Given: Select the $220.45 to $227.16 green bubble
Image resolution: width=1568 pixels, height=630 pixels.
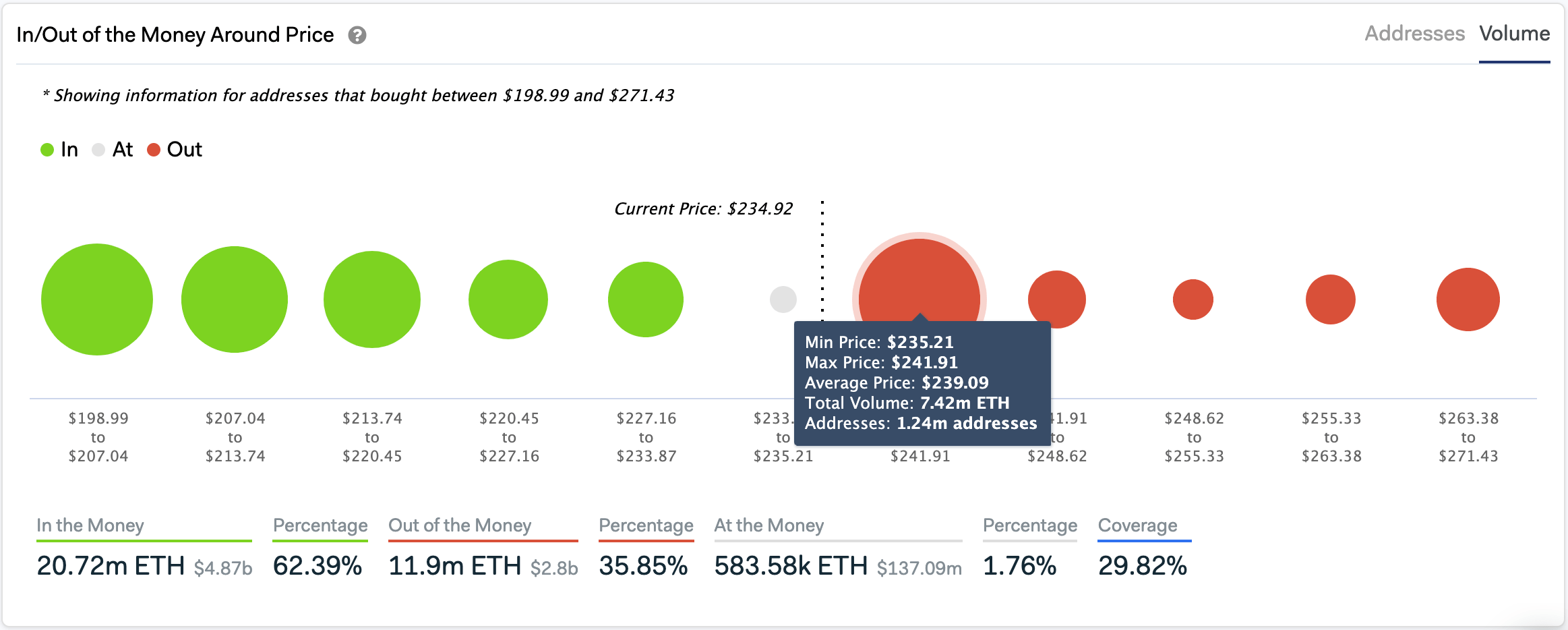Looking at the screenshot, I should click(508, 299).
